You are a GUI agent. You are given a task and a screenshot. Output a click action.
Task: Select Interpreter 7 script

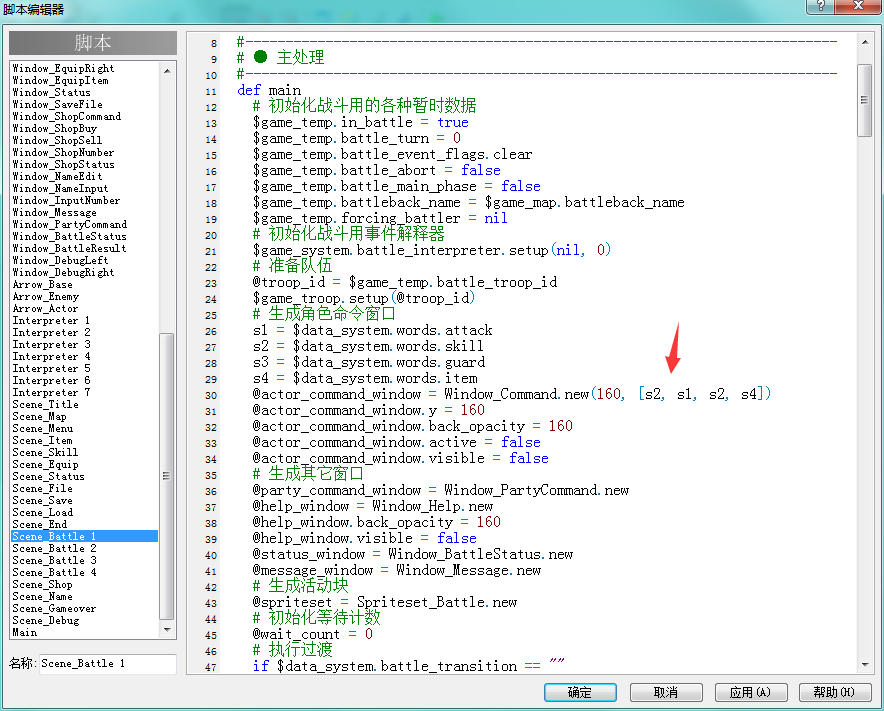[x=51, y=392]
